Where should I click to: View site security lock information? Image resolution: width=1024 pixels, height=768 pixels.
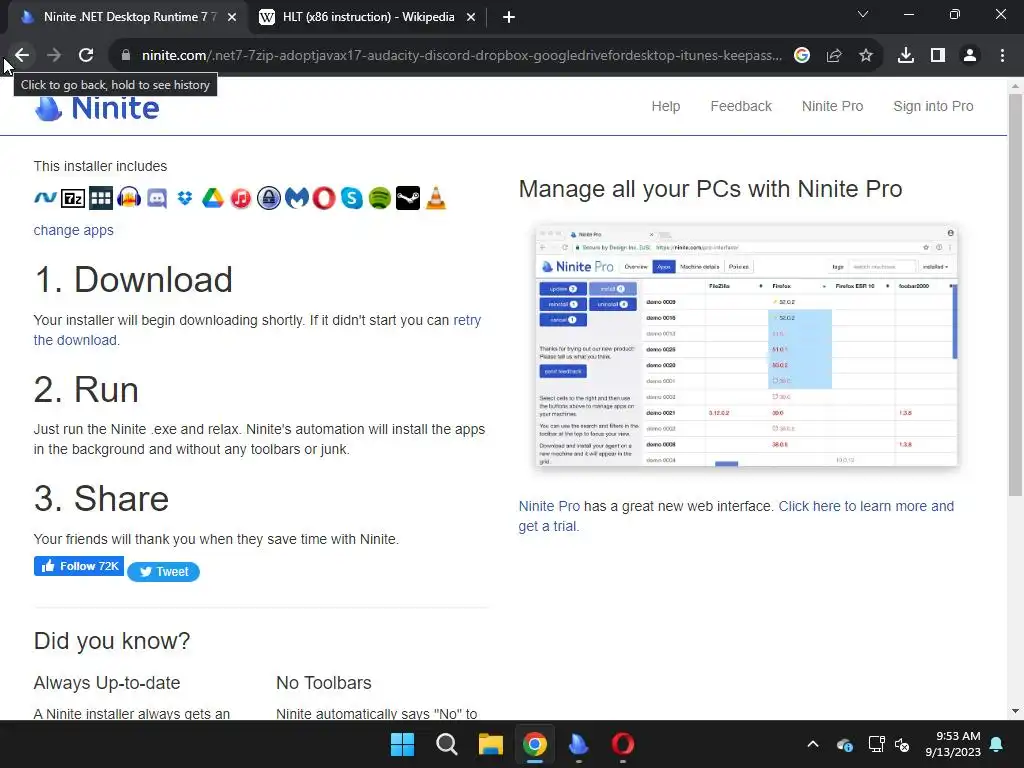(126, 56)
